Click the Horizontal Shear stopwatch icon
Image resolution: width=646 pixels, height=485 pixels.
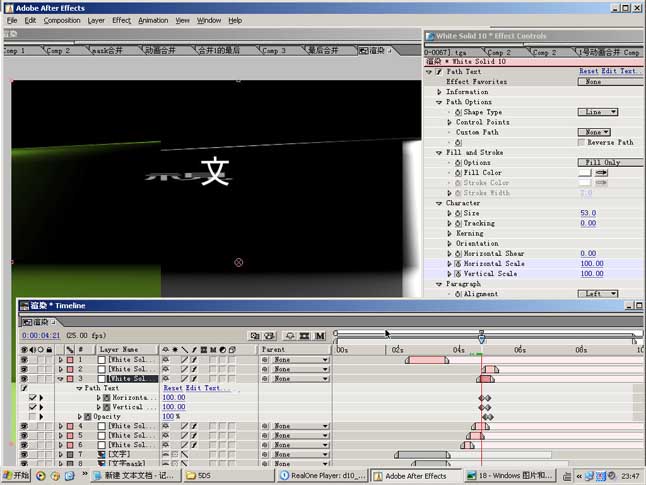(458, 253)
